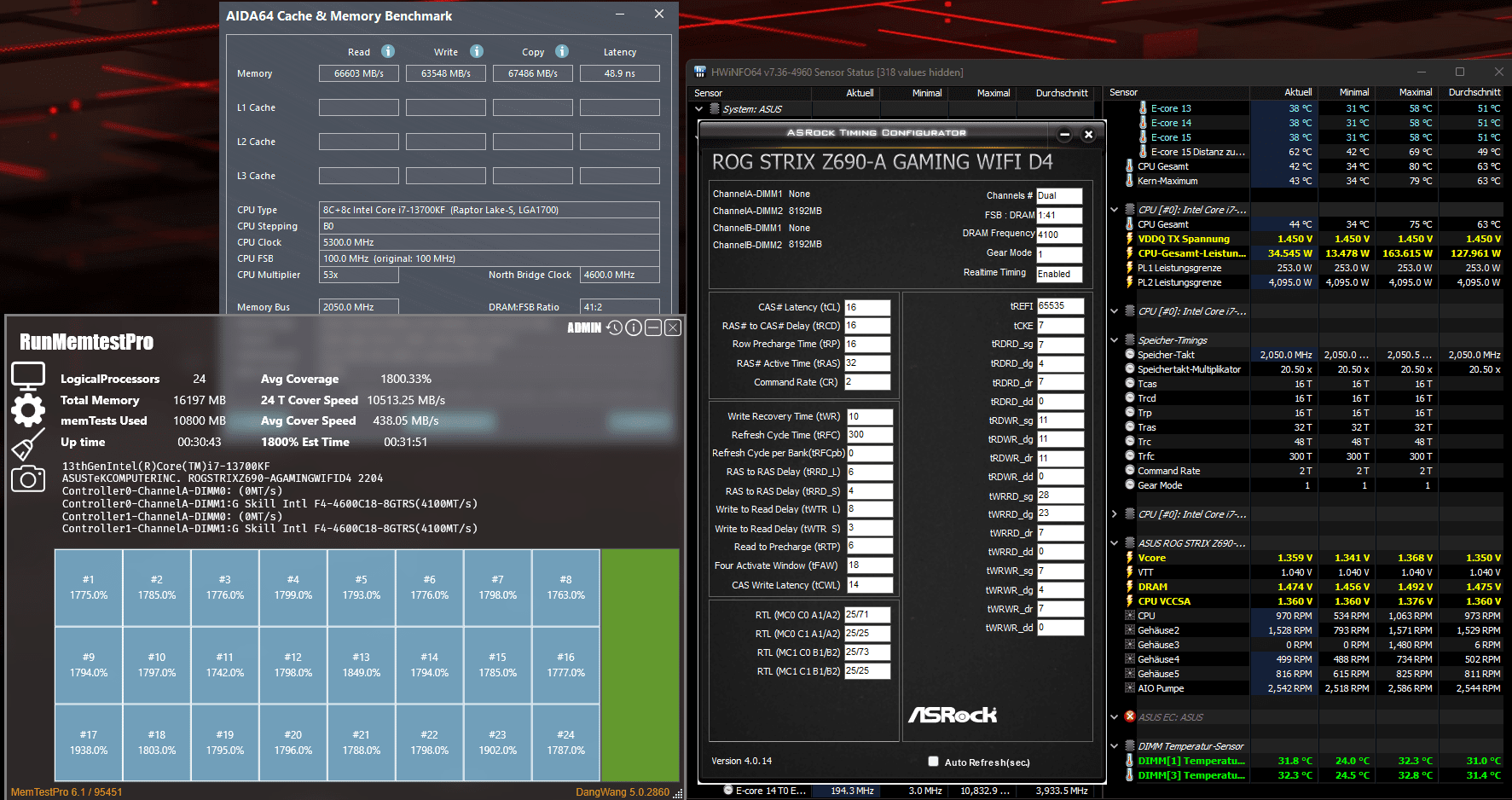Collapse the ASUS ROG STRIX Z690 group
The width and height of the screenshot is (1512, 800).
pyautogui.click(x=1115, y=543)
